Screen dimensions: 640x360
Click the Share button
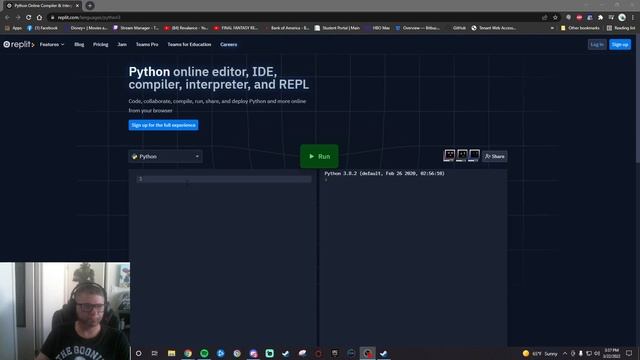click(x=495, y=156)
